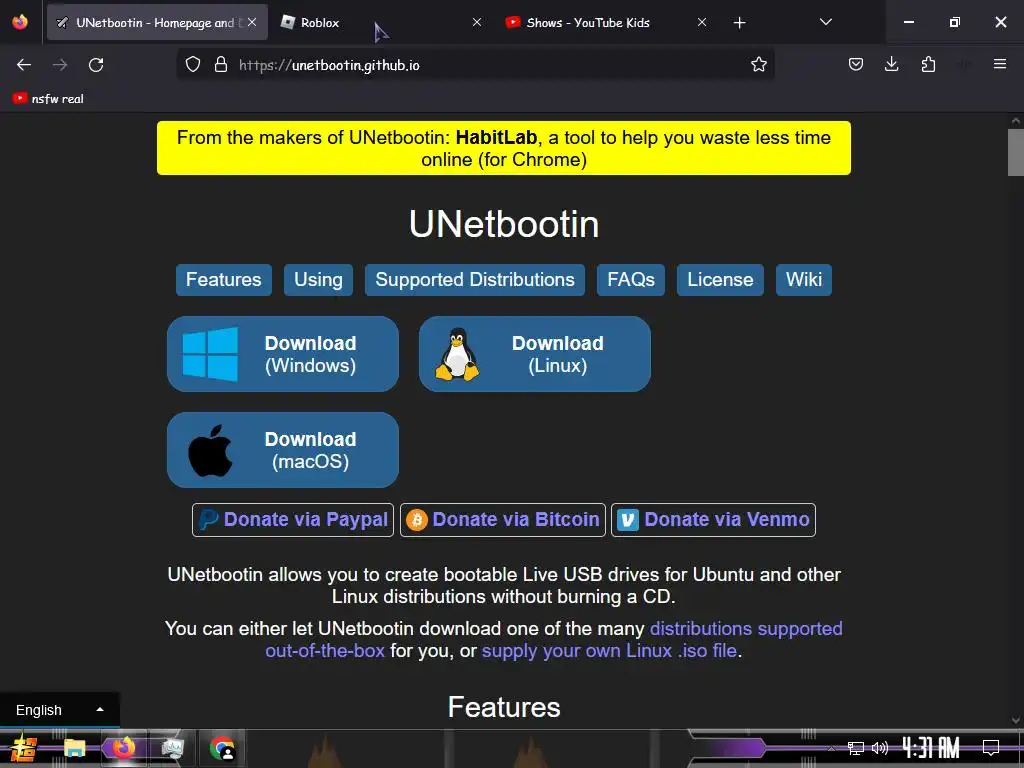Open the Firefox hamburger menu
The image size is (1024, 768).
[1000, 64]
